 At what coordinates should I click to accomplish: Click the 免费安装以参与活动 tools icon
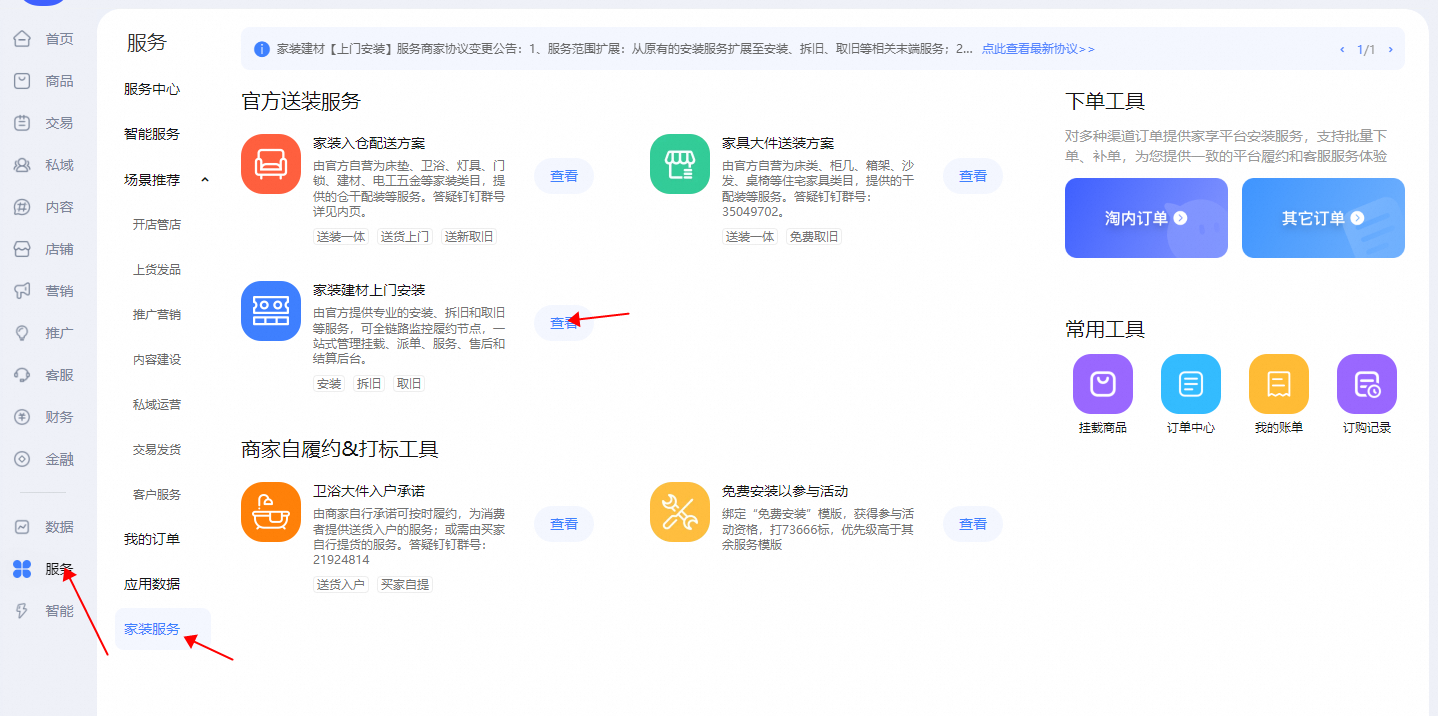(680, 512)
